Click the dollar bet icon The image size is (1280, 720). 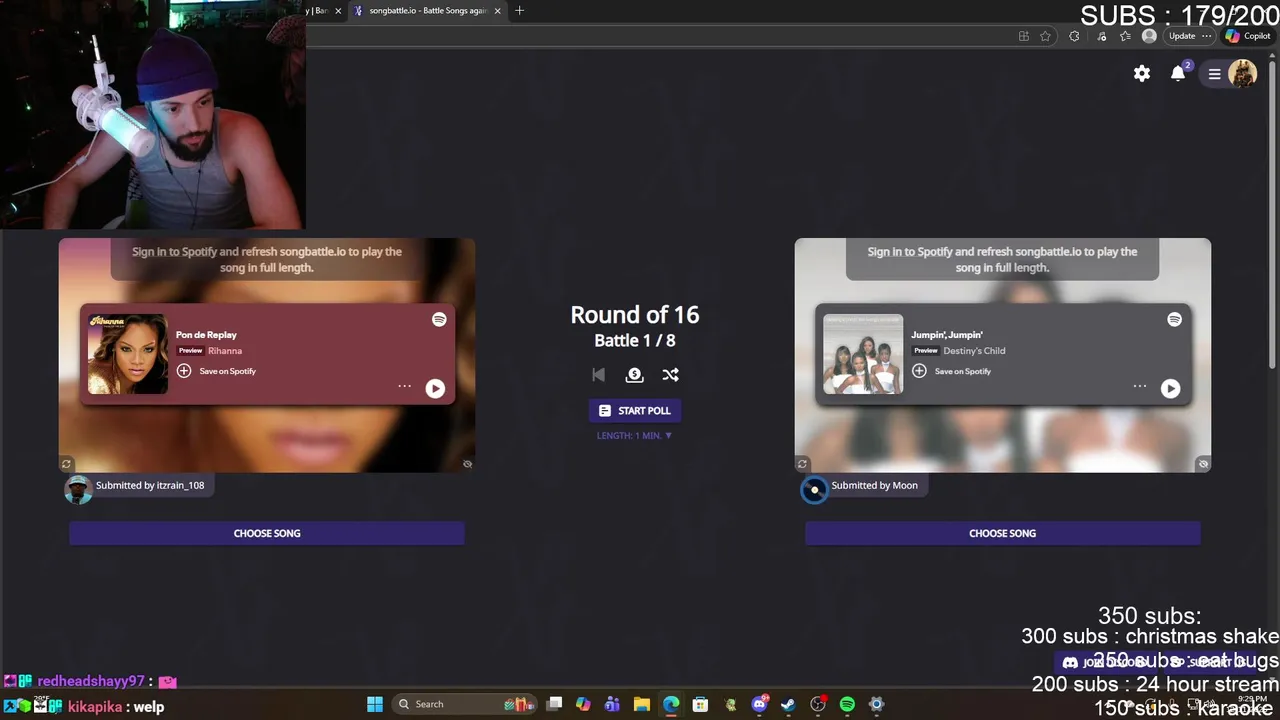click(634, 375)
